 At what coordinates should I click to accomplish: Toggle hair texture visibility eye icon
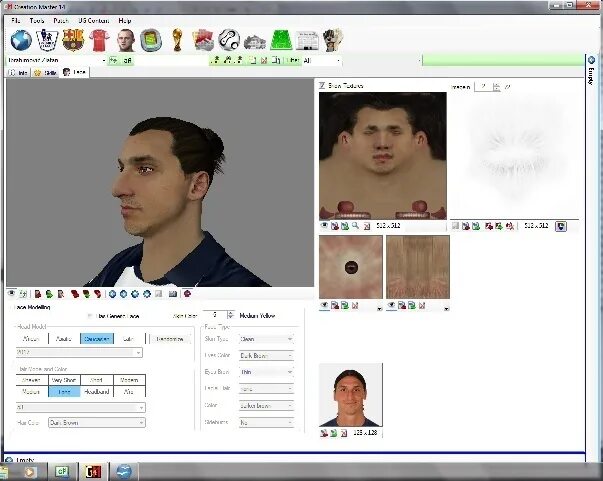(391, 305)
